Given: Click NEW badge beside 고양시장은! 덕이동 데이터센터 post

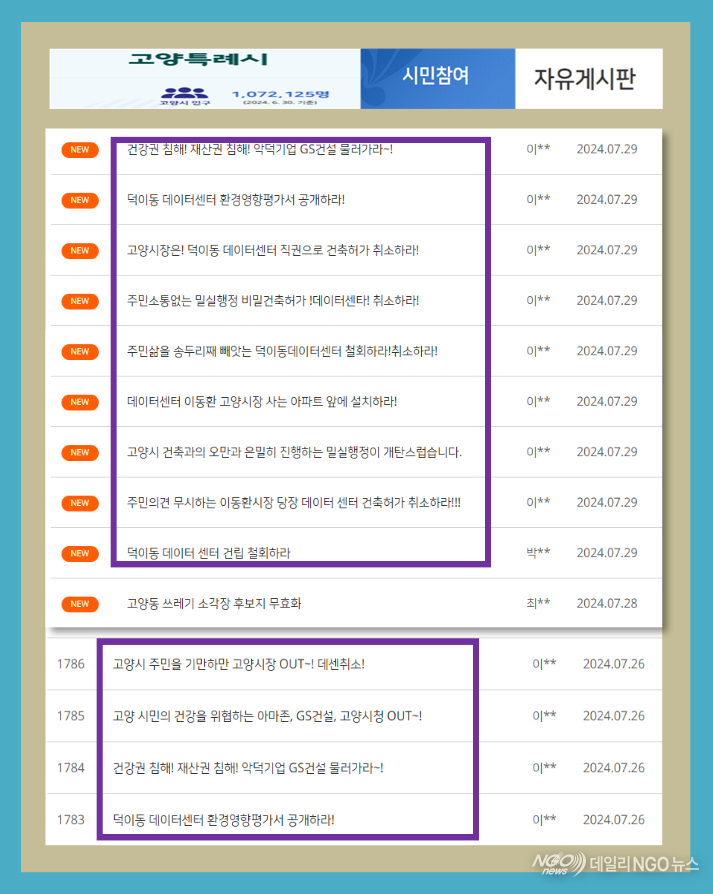Looking at the screenshot, I should pyautogui.click(x=79, y=250).
